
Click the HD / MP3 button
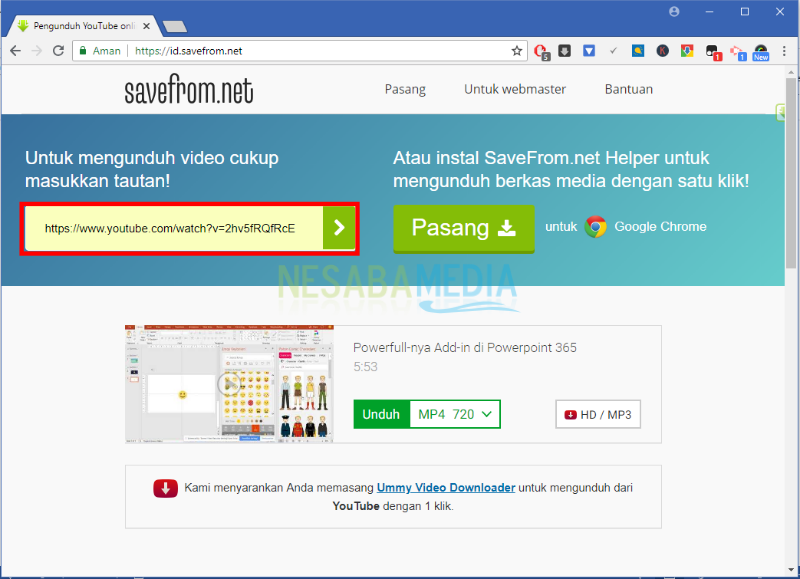click(x=598, y=415)
